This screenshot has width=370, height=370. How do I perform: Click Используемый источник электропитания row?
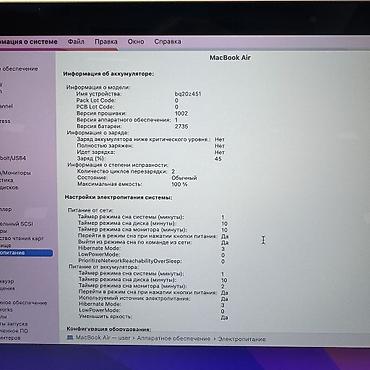tap(153, 298)
